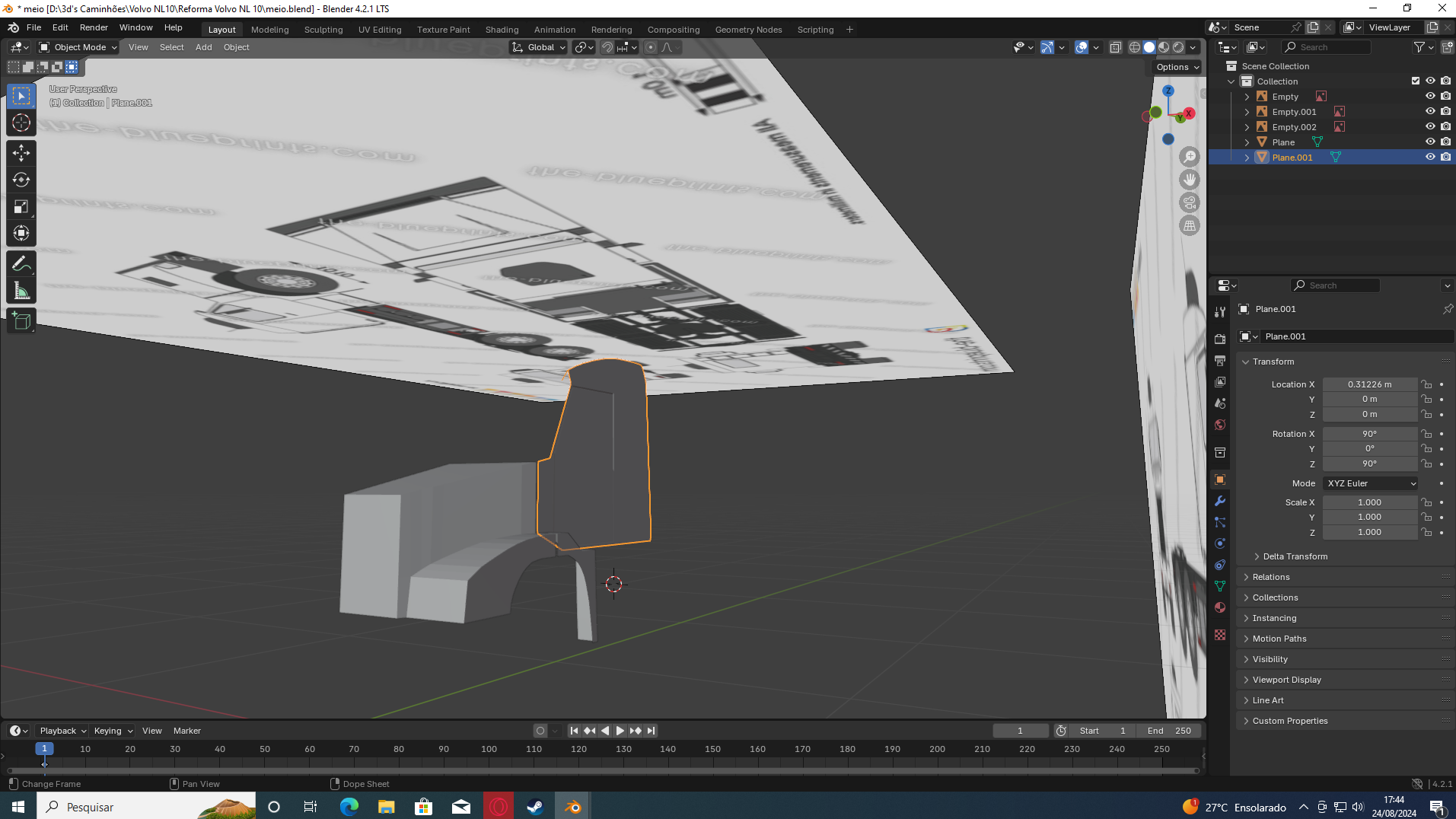Hide Empty.001 in viewport
This screenshot has height=819, width=1456.
click(1430, 112)
